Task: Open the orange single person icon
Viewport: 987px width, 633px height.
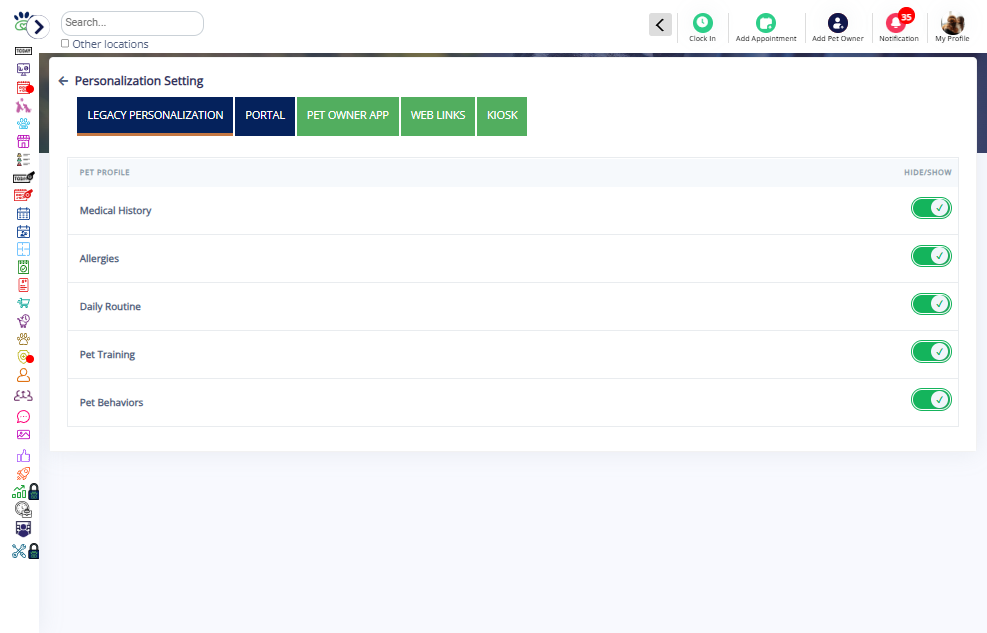Action: pyautogui.click(x=23, y=376)
